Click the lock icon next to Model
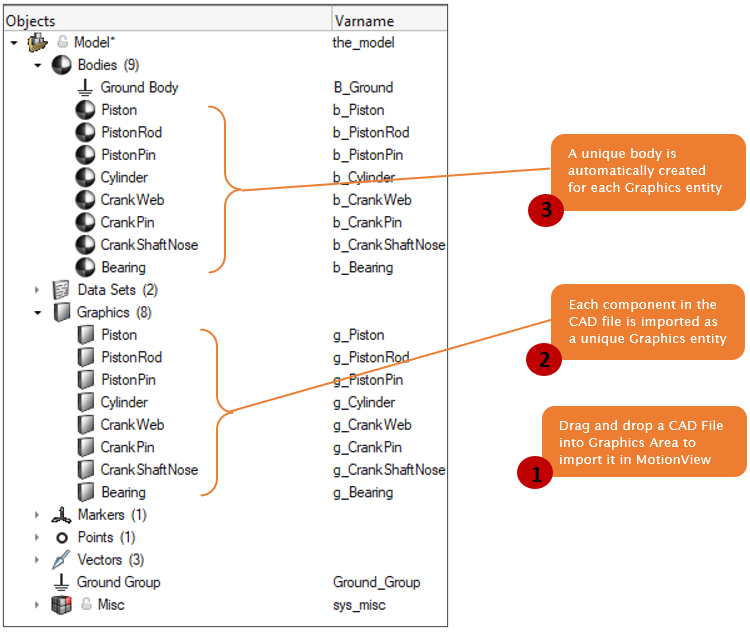This screenshot has width=750, height=632. pyautogui.click(x=61, y=43)
